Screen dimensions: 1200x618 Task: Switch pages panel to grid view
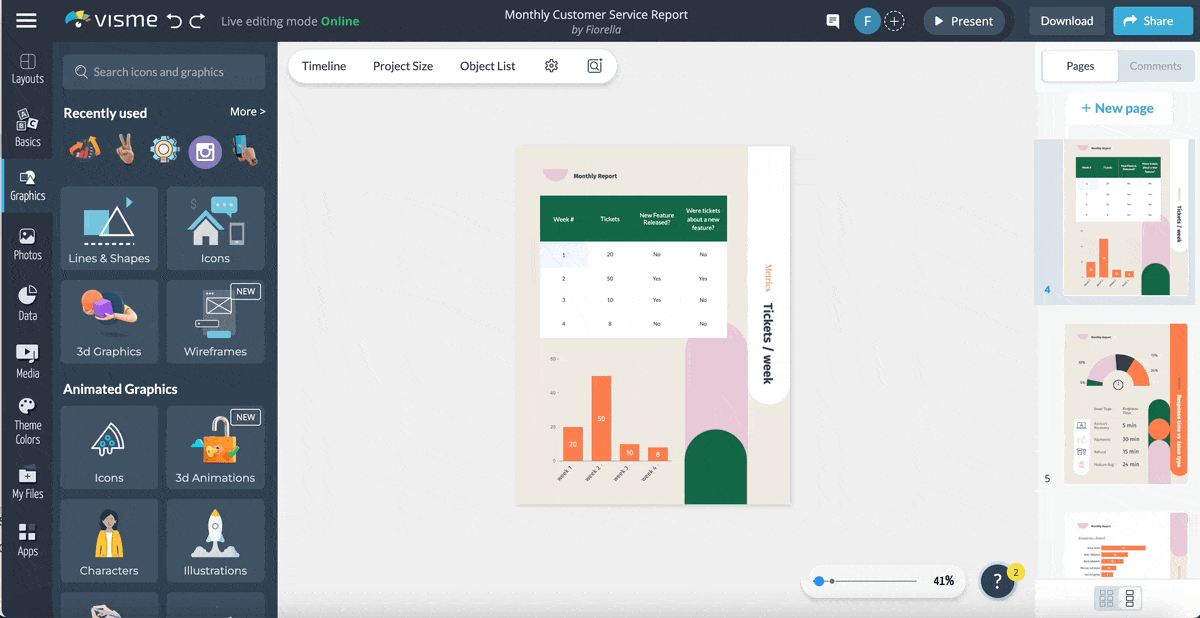(x=1106, y=598)
